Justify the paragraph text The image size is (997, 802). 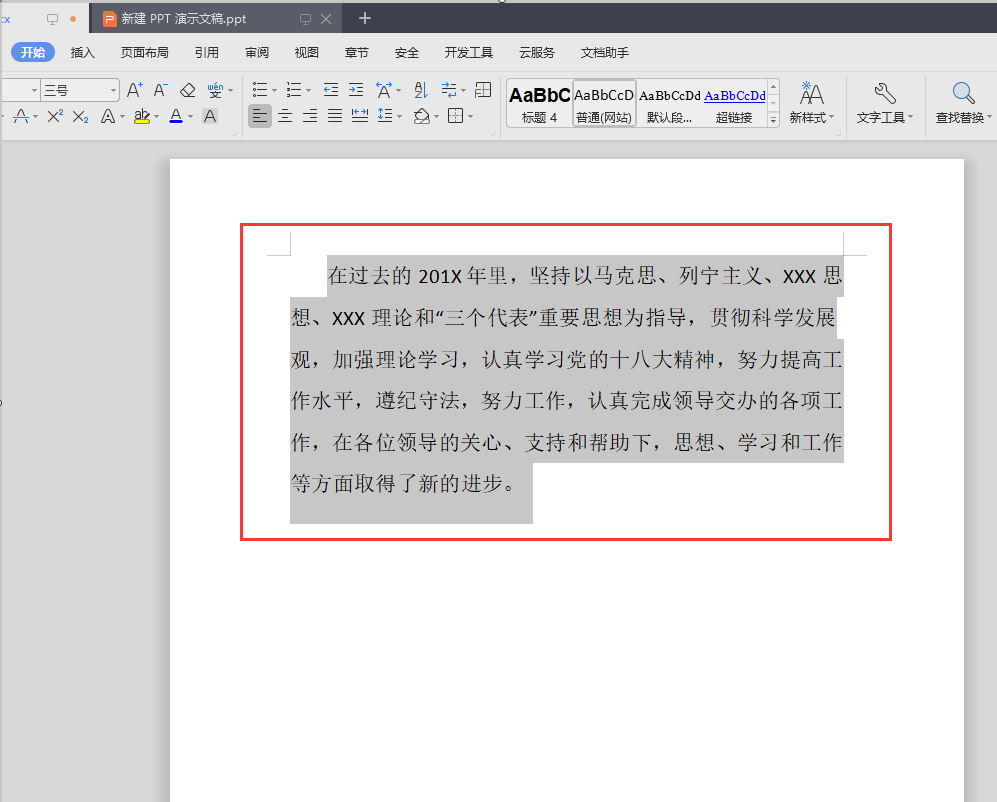tap(334, 116)
